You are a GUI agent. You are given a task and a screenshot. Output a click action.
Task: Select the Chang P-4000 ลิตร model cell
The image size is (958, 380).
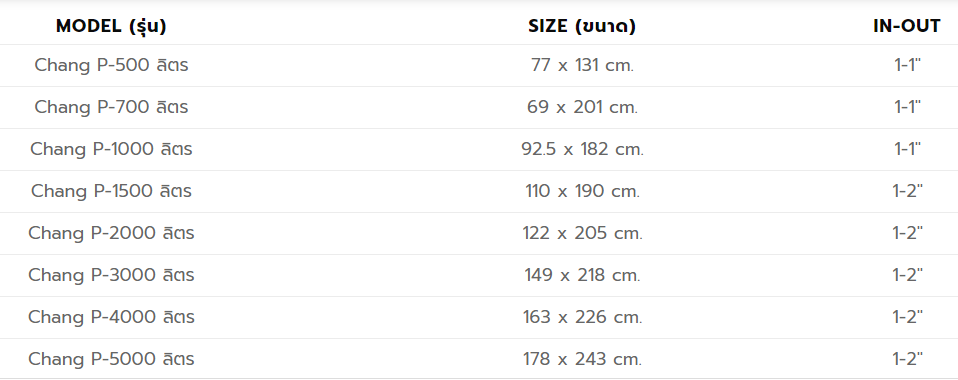pyautogui.click(x=111, y=318)
